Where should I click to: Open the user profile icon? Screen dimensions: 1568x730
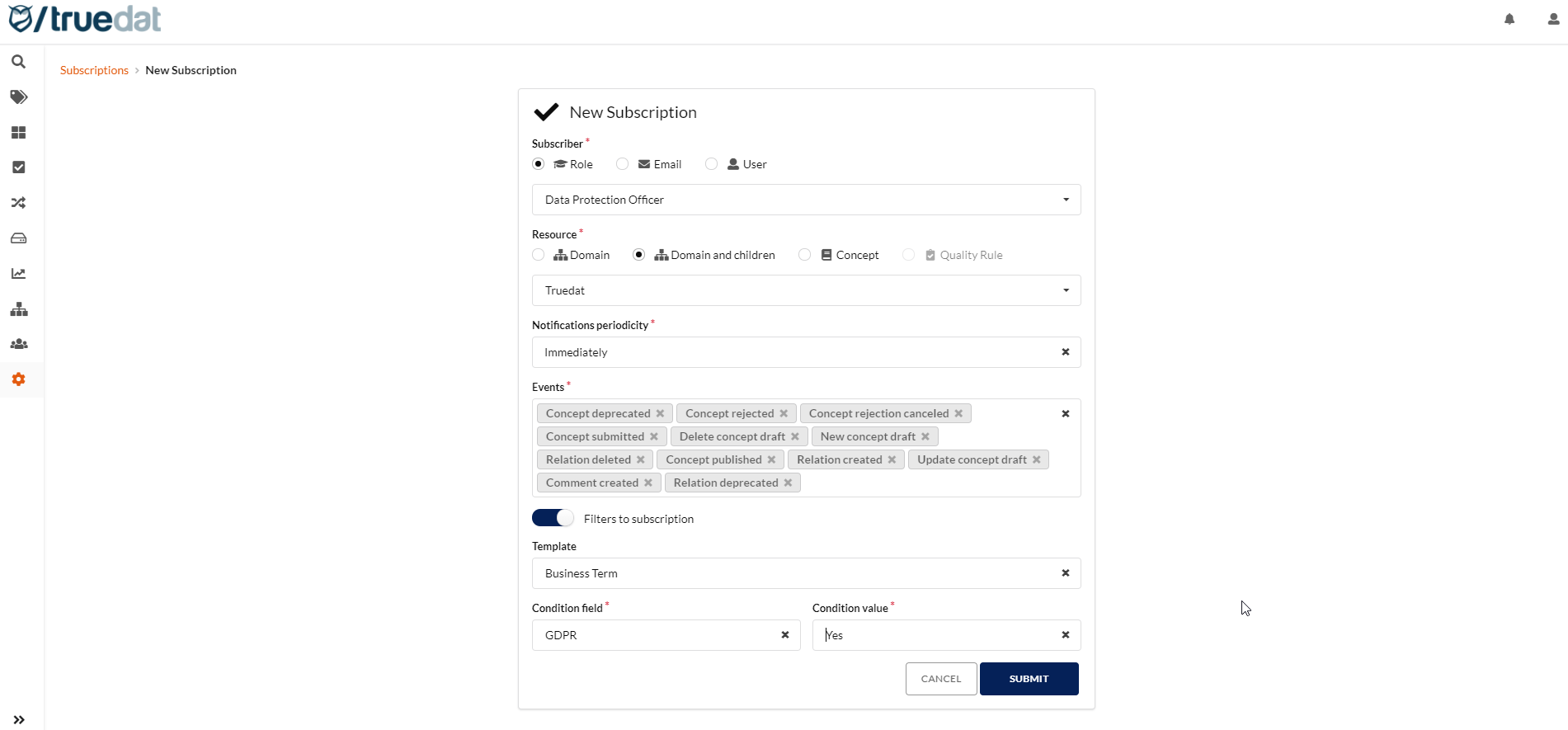point(1553,19)
